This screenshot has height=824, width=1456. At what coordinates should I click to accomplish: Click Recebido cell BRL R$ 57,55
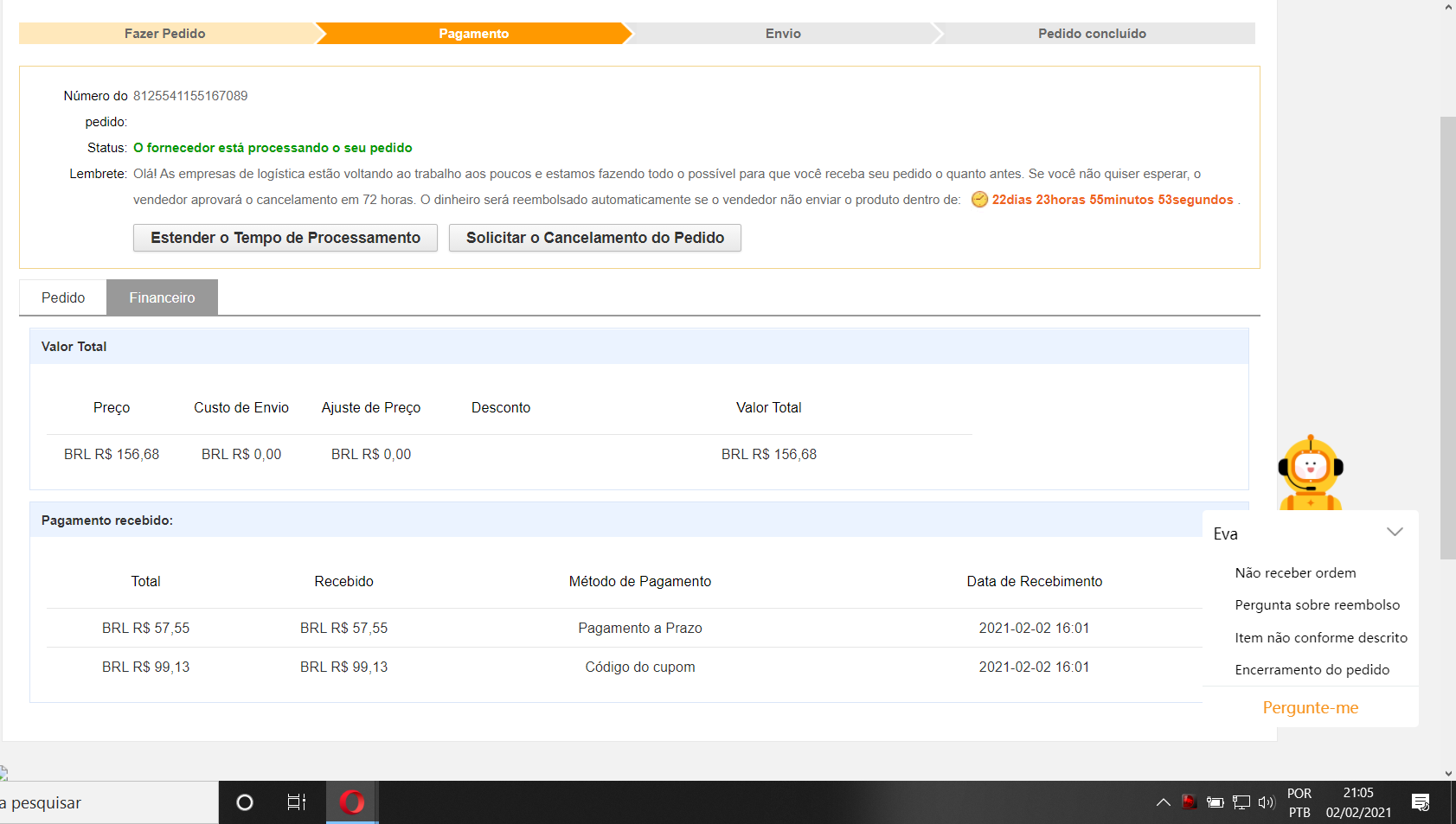[x=344, y=628]
